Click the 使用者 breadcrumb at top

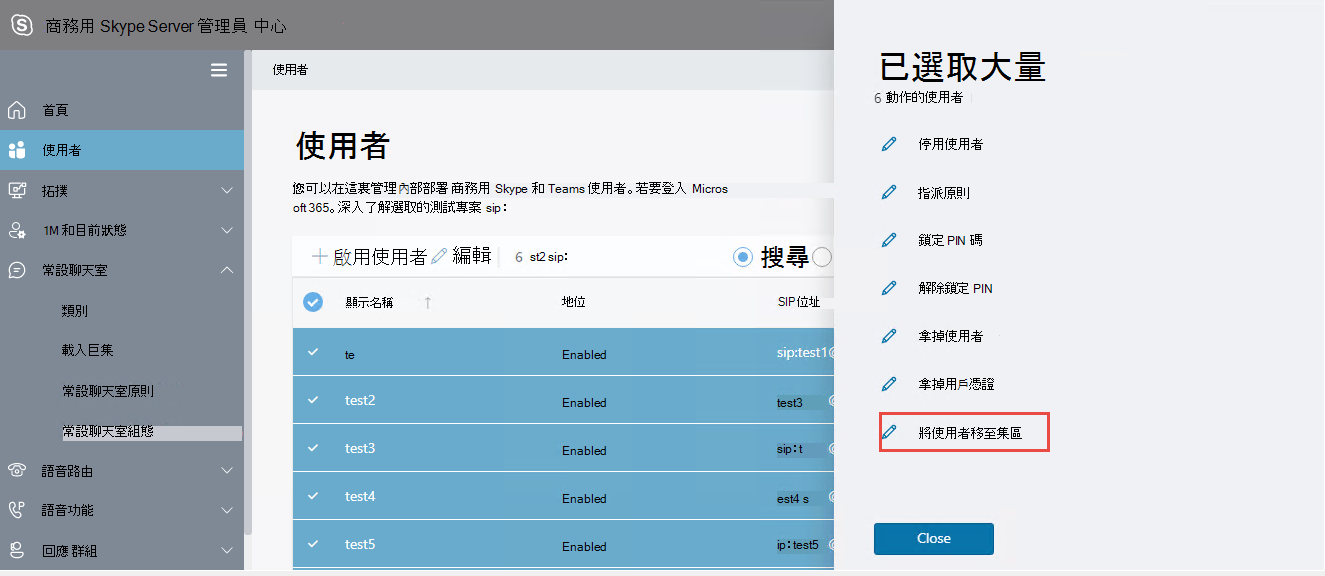pos(290,70)
